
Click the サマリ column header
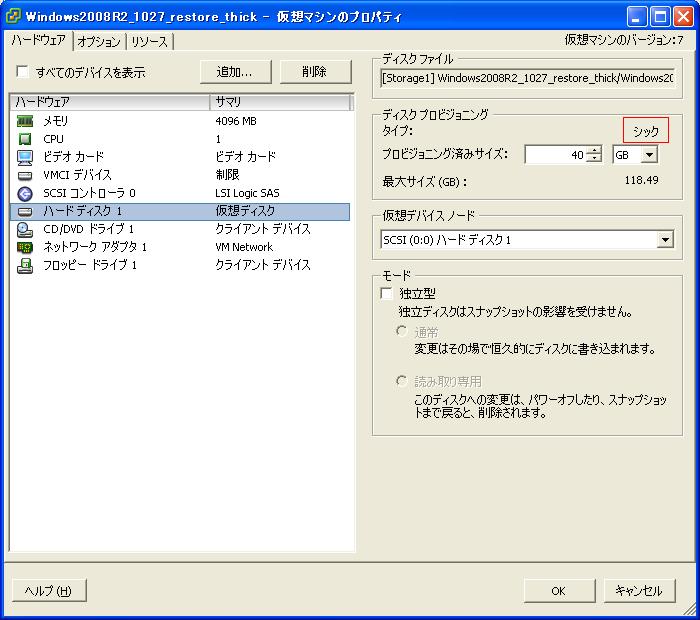(x=280, y=102)
